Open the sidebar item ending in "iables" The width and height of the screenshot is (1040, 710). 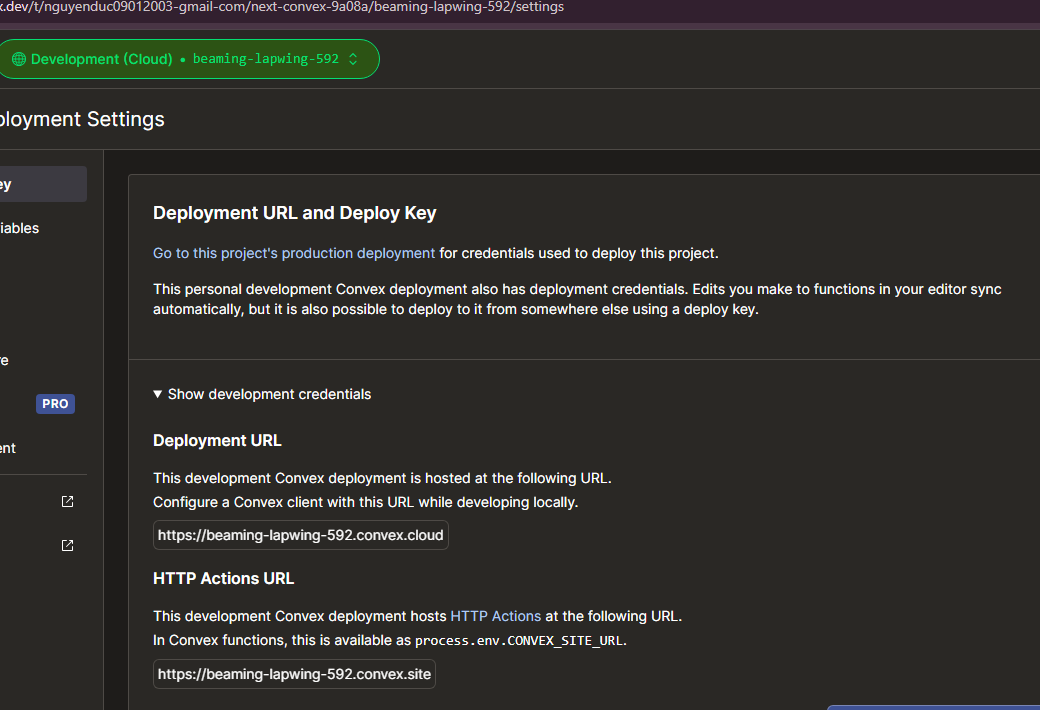(20, 228)
